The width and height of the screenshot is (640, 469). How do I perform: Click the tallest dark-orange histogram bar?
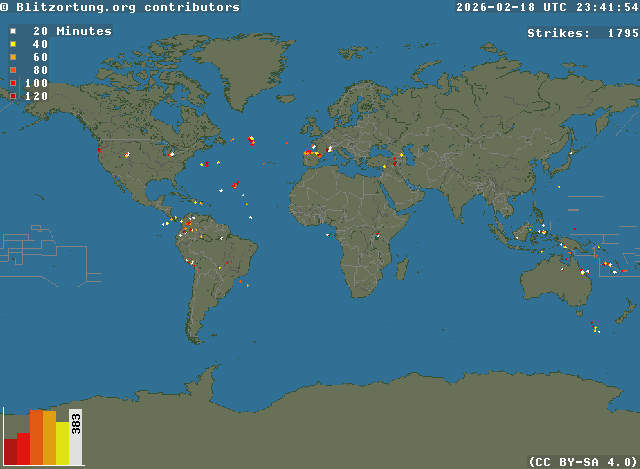36,437
